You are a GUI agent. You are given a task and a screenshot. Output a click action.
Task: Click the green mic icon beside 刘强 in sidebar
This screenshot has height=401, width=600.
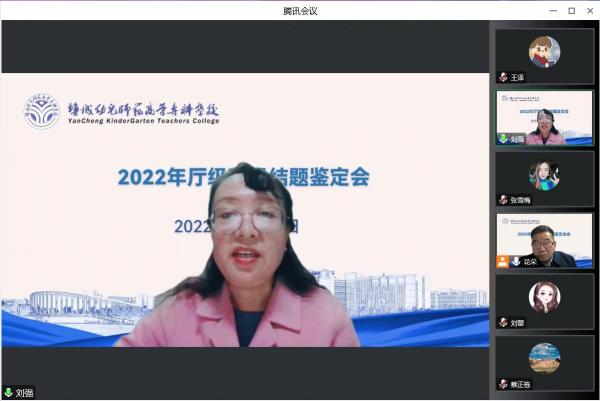tap(503, 139)
